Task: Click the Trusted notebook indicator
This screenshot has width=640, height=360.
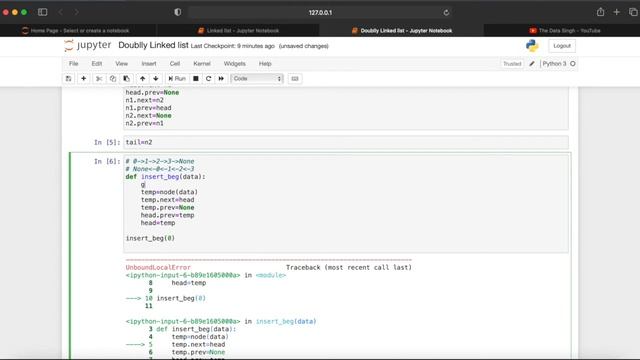Action: [x=512, y=64]
